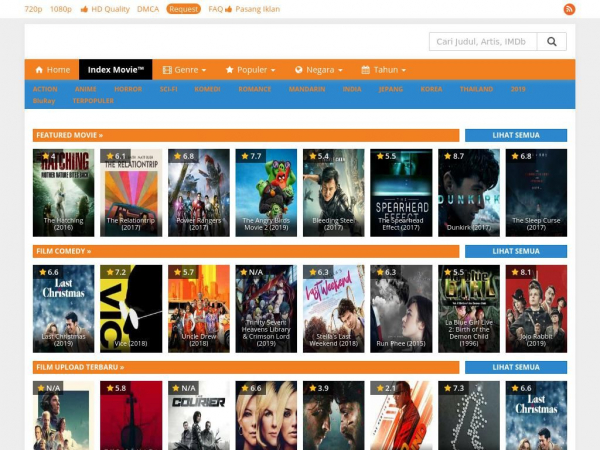This screenshot has height=450, width=600.
Task: Open the THAILAND category link
Action: [x=476, y=89]
